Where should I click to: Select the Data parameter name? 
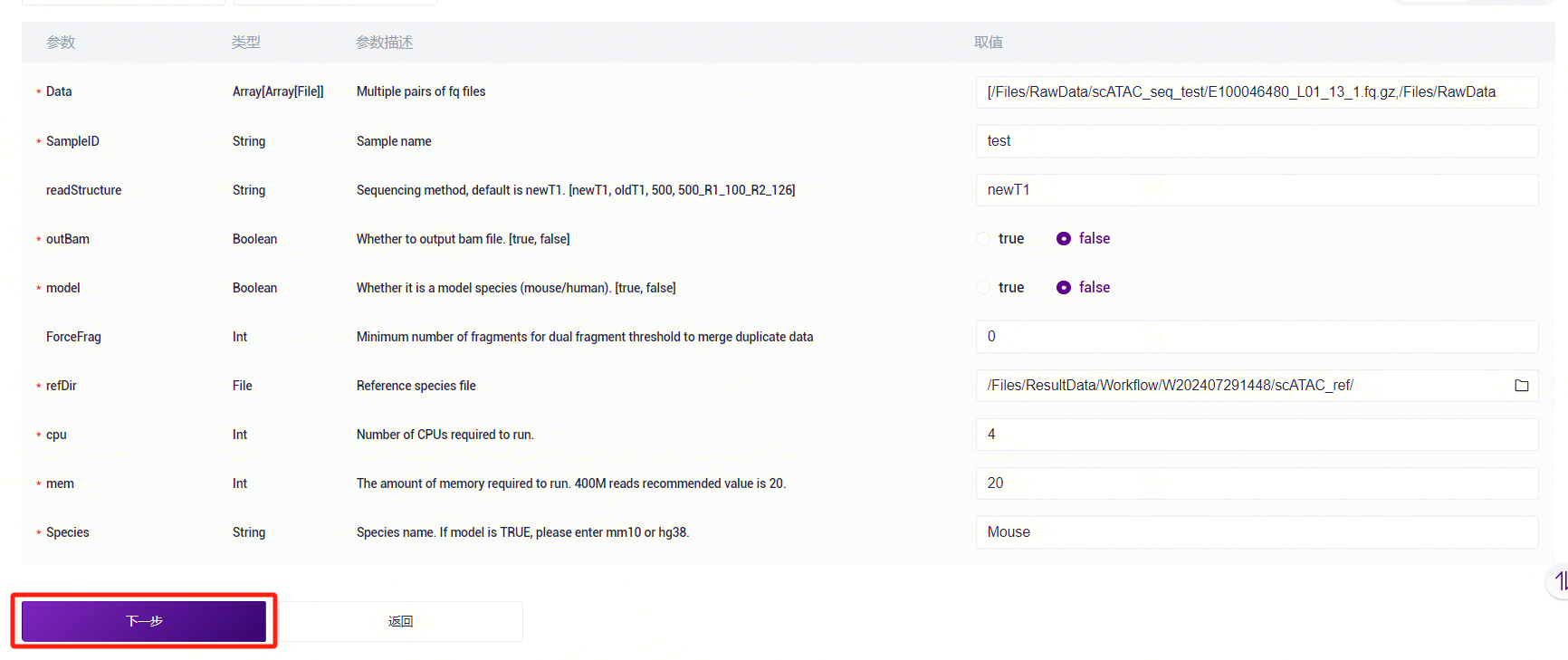59,91
